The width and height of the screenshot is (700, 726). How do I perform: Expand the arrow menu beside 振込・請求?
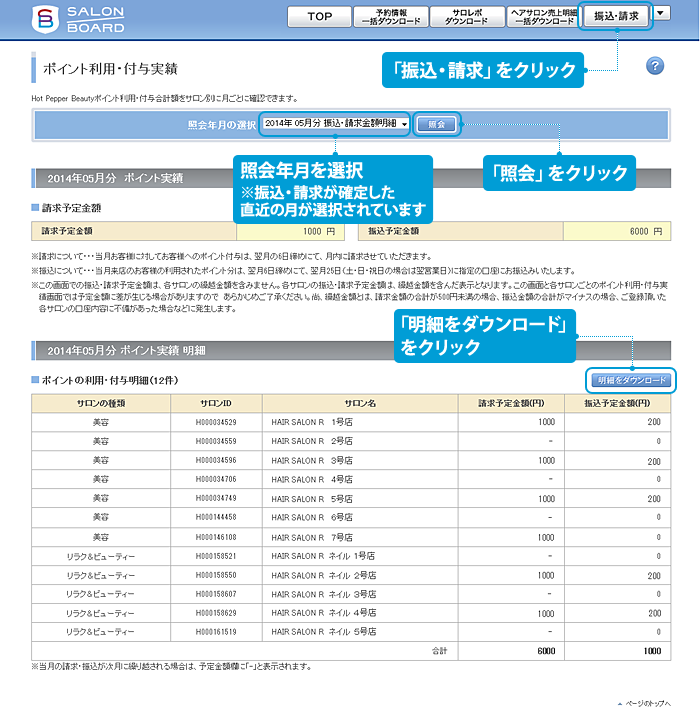663,15
